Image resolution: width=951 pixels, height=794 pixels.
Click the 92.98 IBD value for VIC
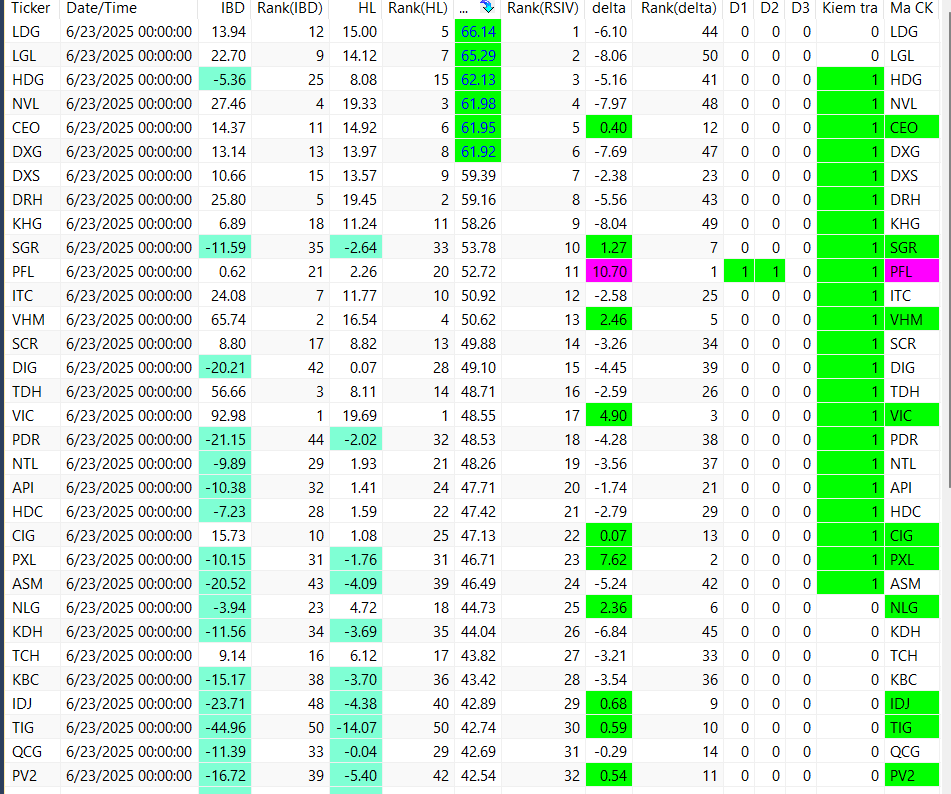[x=224, y=416]
